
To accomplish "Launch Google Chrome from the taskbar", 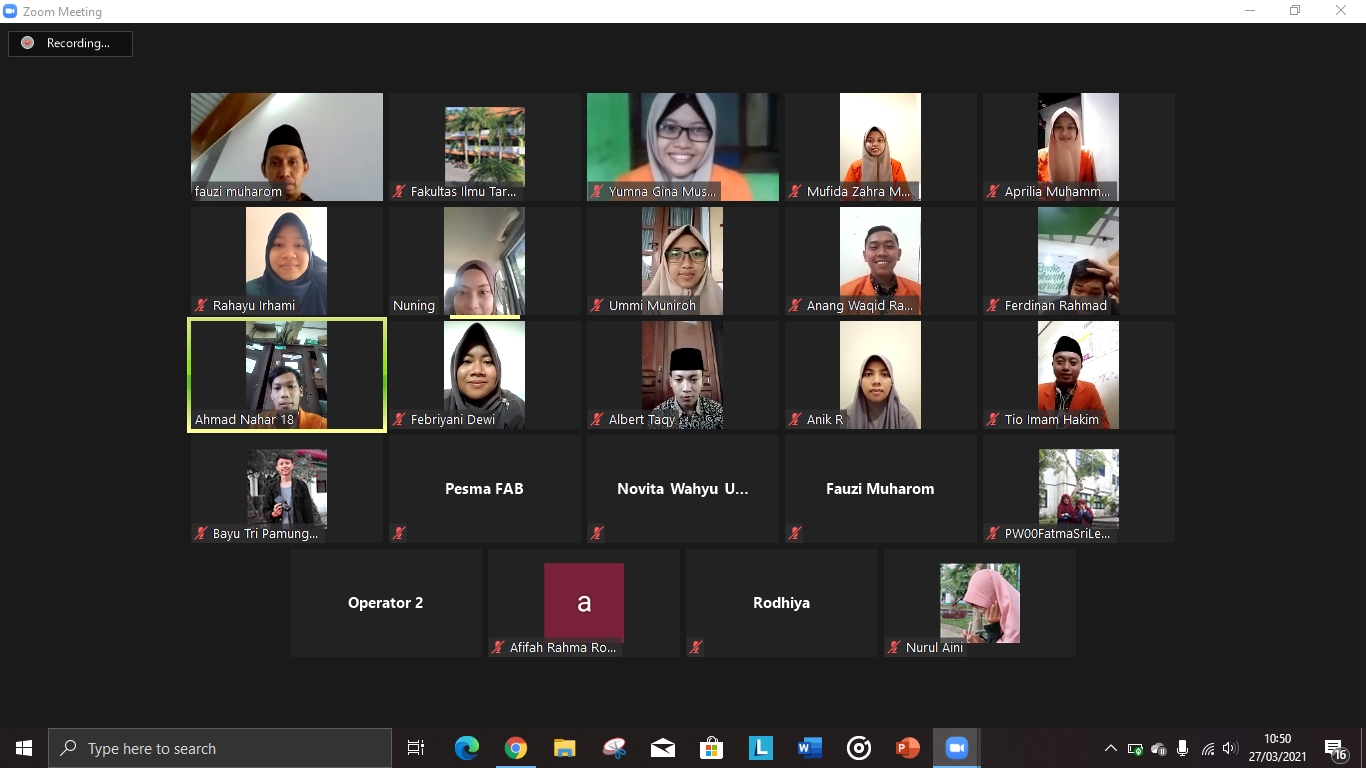I will coord(515,748).
